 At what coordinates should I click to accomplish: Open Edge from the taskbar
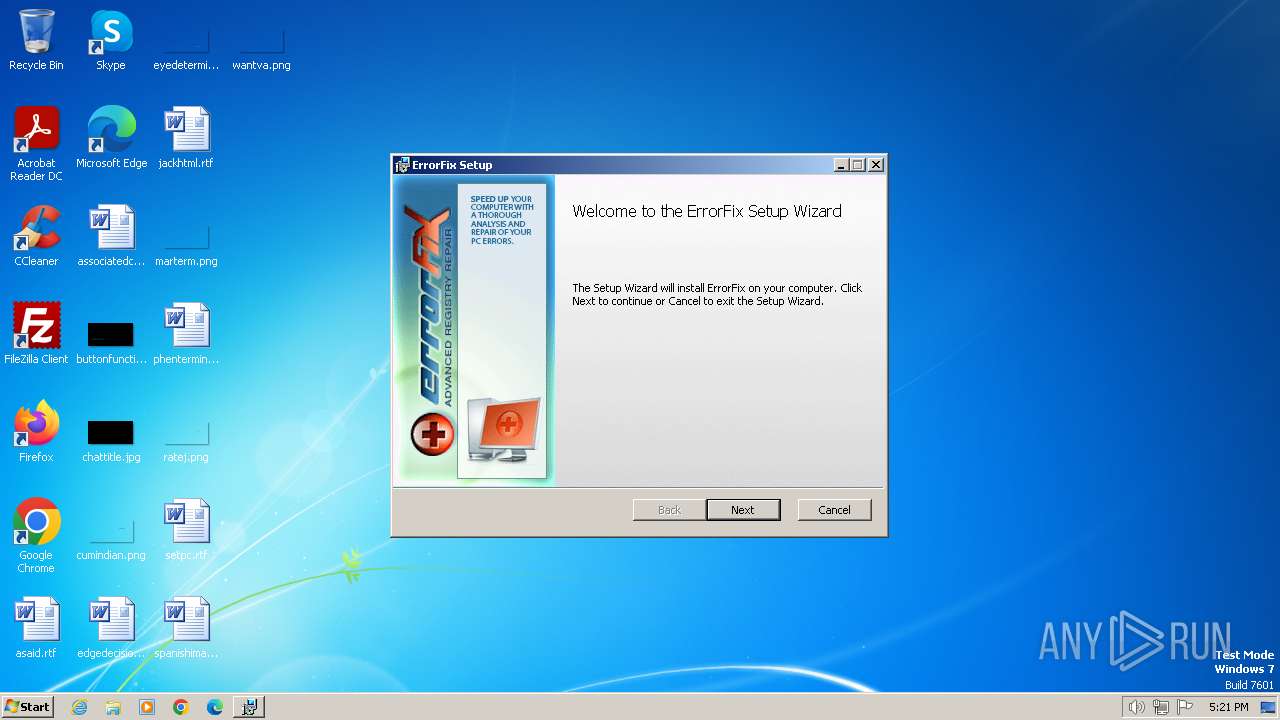(x=215, y=707)
